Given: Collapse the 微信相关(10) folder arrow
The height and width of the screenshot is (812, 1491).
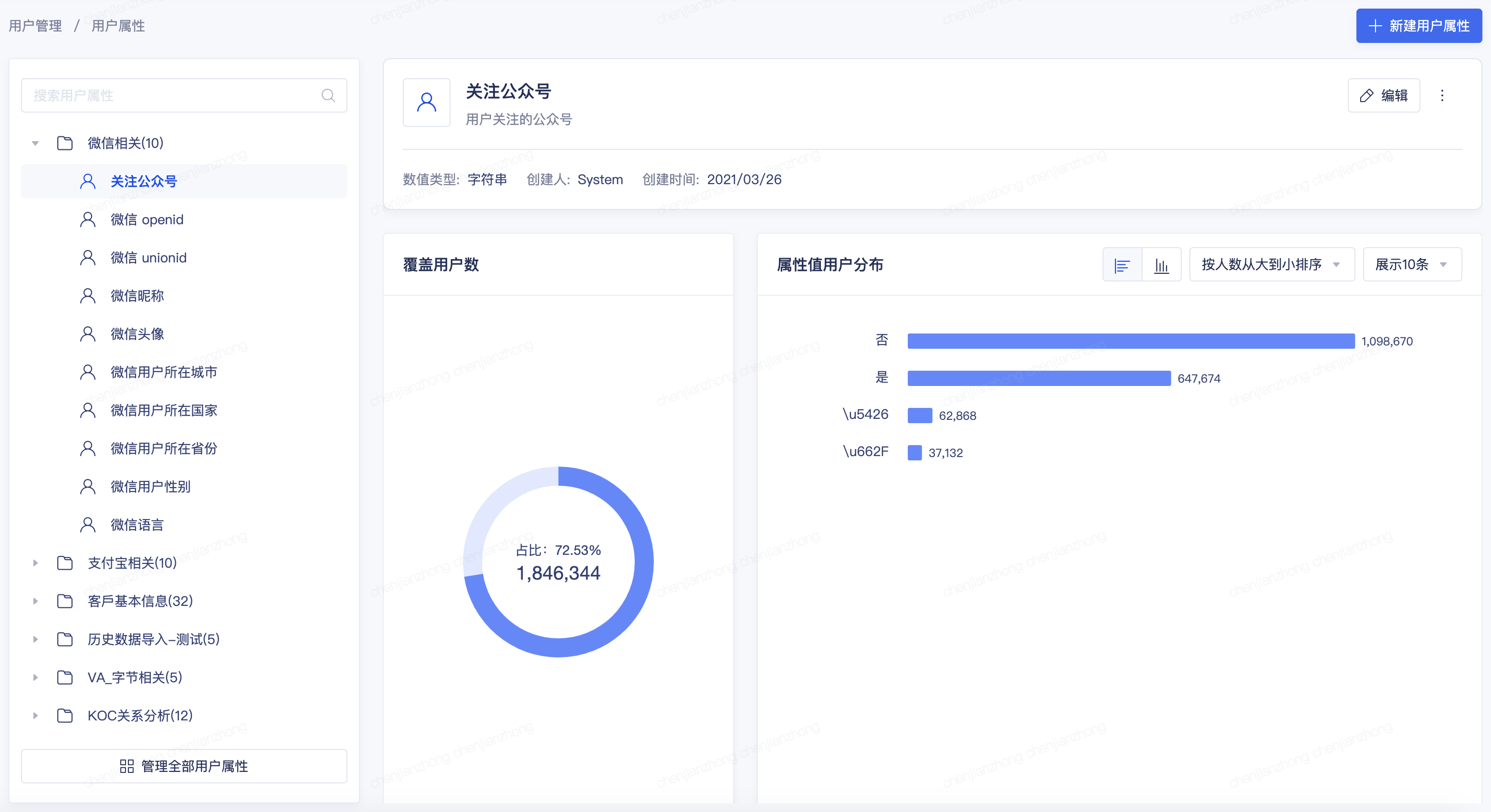Looking at the screenshot, I should [35, 143].
